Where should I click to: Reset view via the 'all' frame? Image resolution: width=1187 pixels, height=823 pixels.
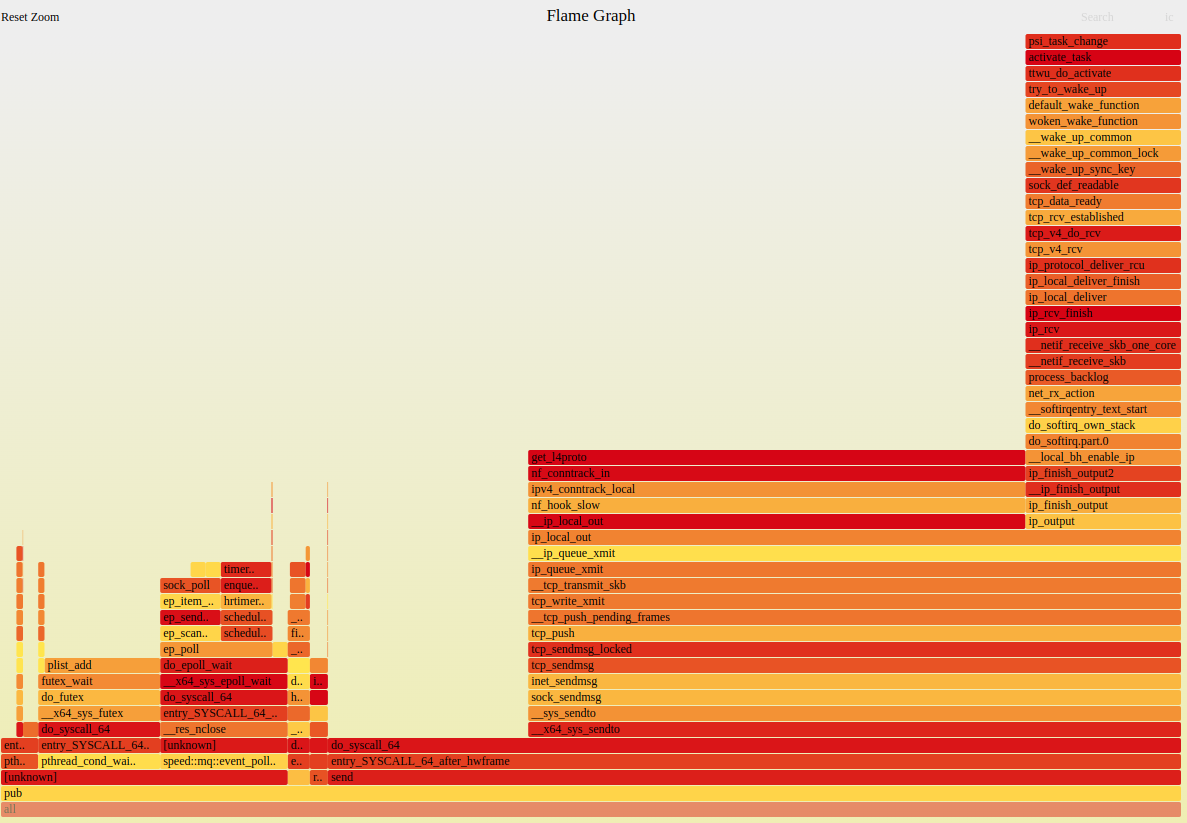point(590,809)
